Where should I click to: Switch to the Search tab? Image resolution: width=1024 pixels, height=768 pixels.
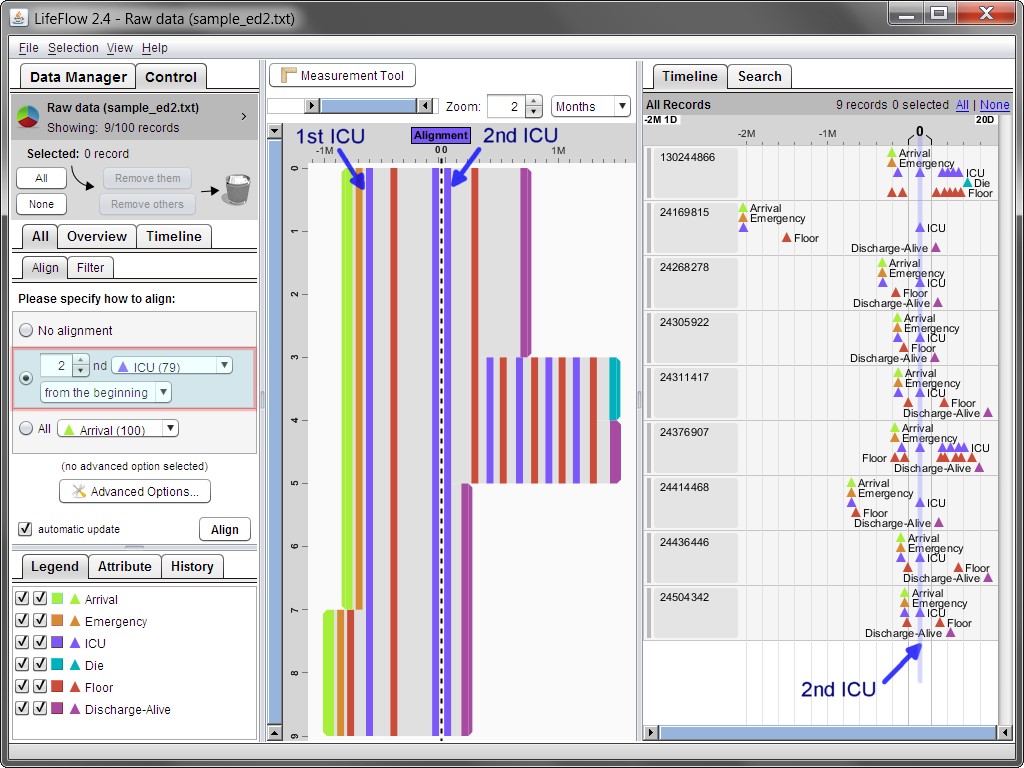759,76
